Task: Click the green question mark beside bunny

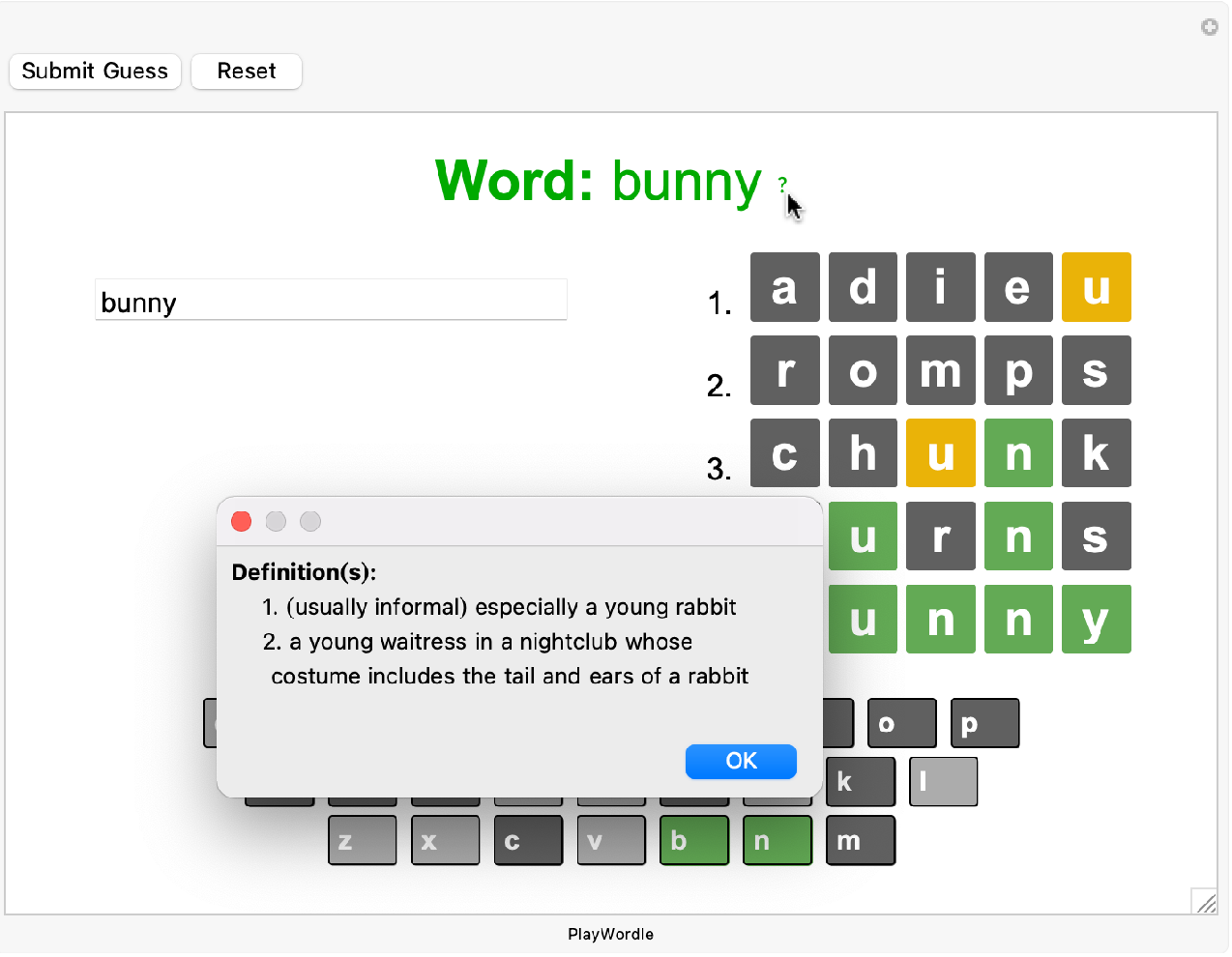Action: [782, 183]
